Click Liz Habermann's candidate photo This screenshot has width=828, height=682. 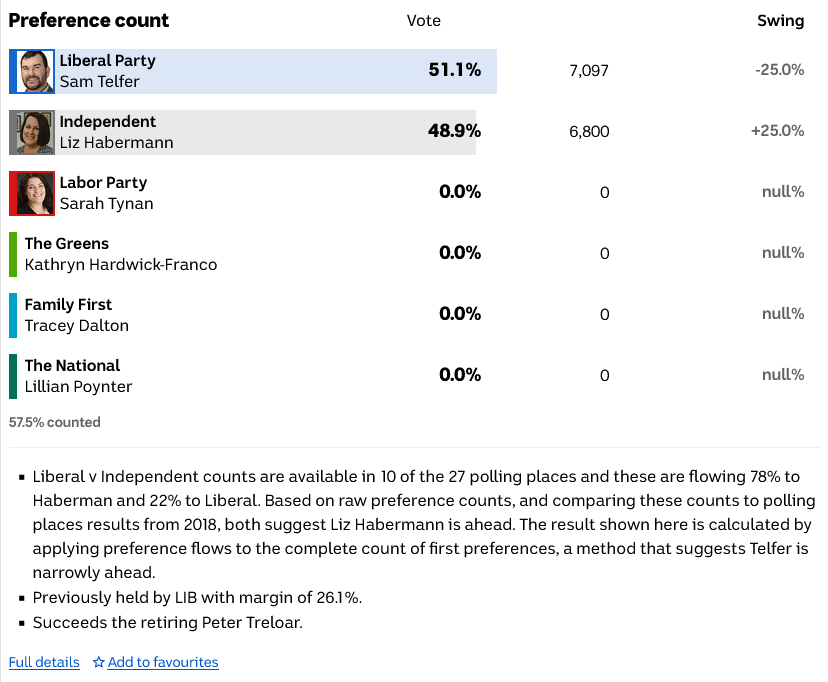(32, 132)
